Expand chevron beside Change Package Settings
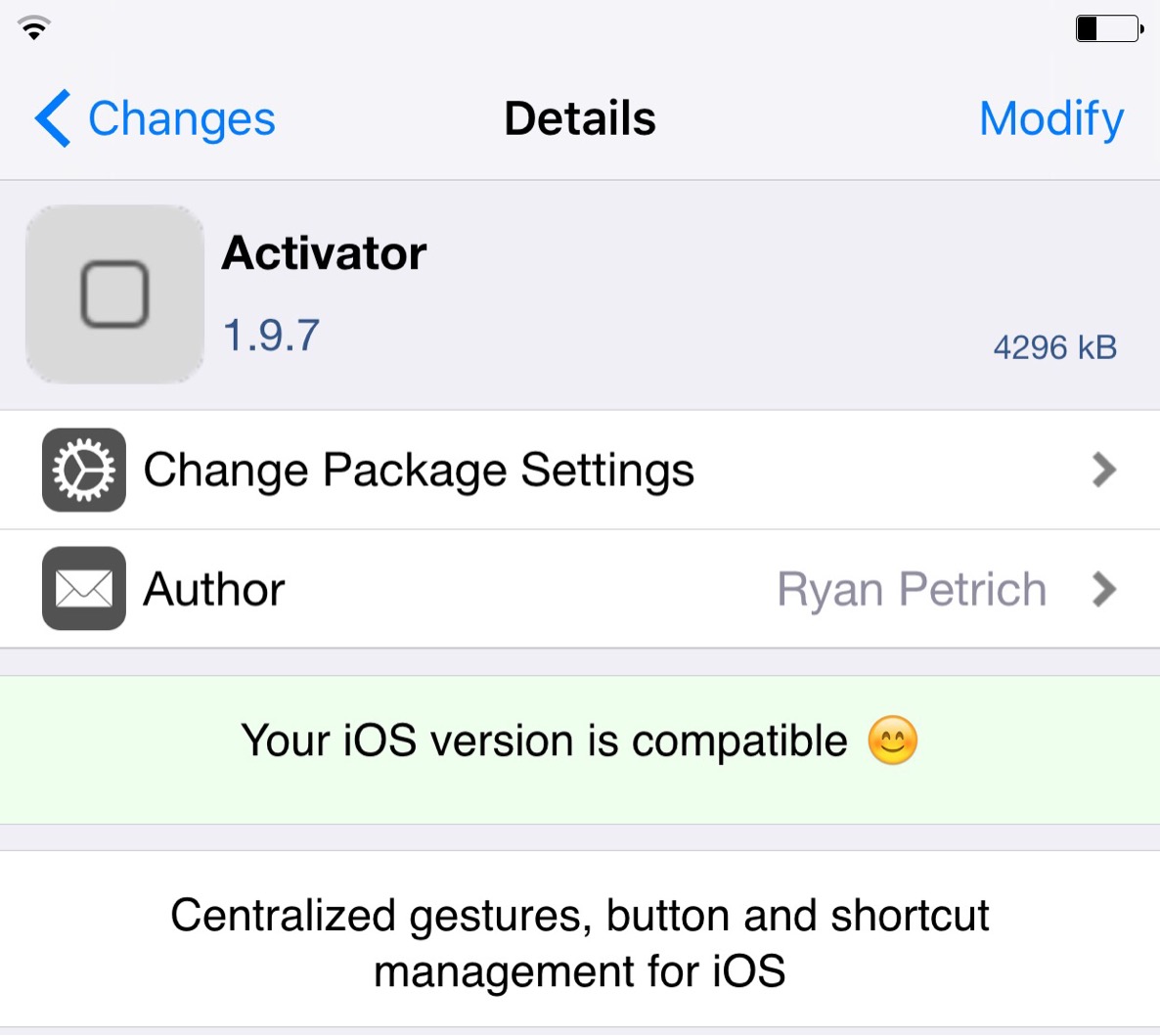Viewport: 1160px width, 1036px height. click(1104, 470)
